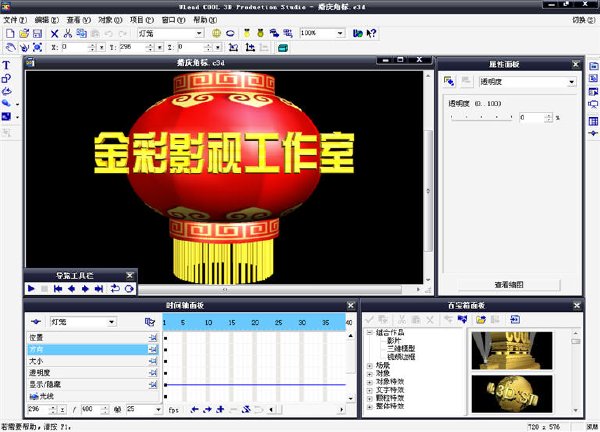
Task: Click the Save file toolbar icon
Action: 37,33
